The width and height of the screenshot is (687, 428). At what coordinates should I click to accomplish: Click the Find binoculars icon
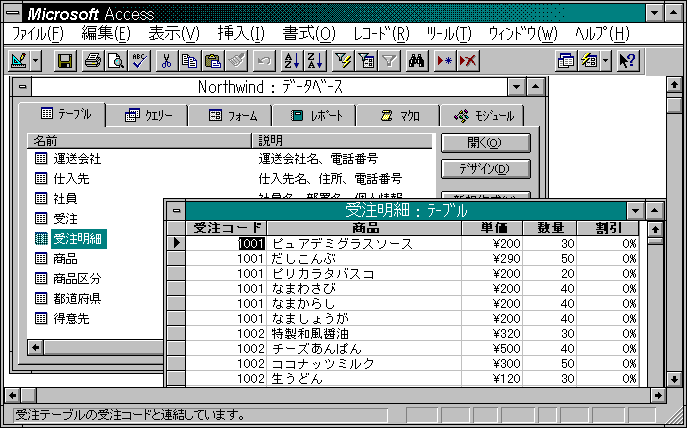point(416,61)
